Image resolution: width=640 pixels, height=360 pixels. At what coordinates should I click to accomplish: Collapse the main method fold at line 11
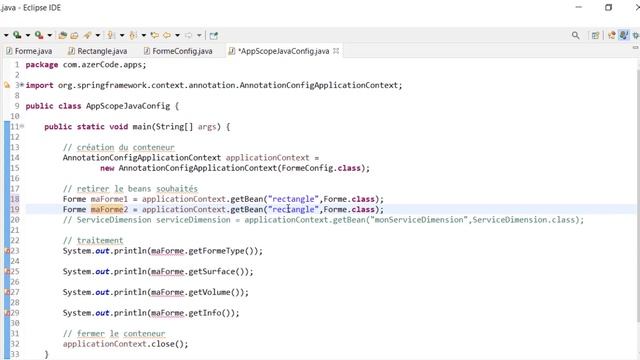pyautogui.click(x=22, y=127)
